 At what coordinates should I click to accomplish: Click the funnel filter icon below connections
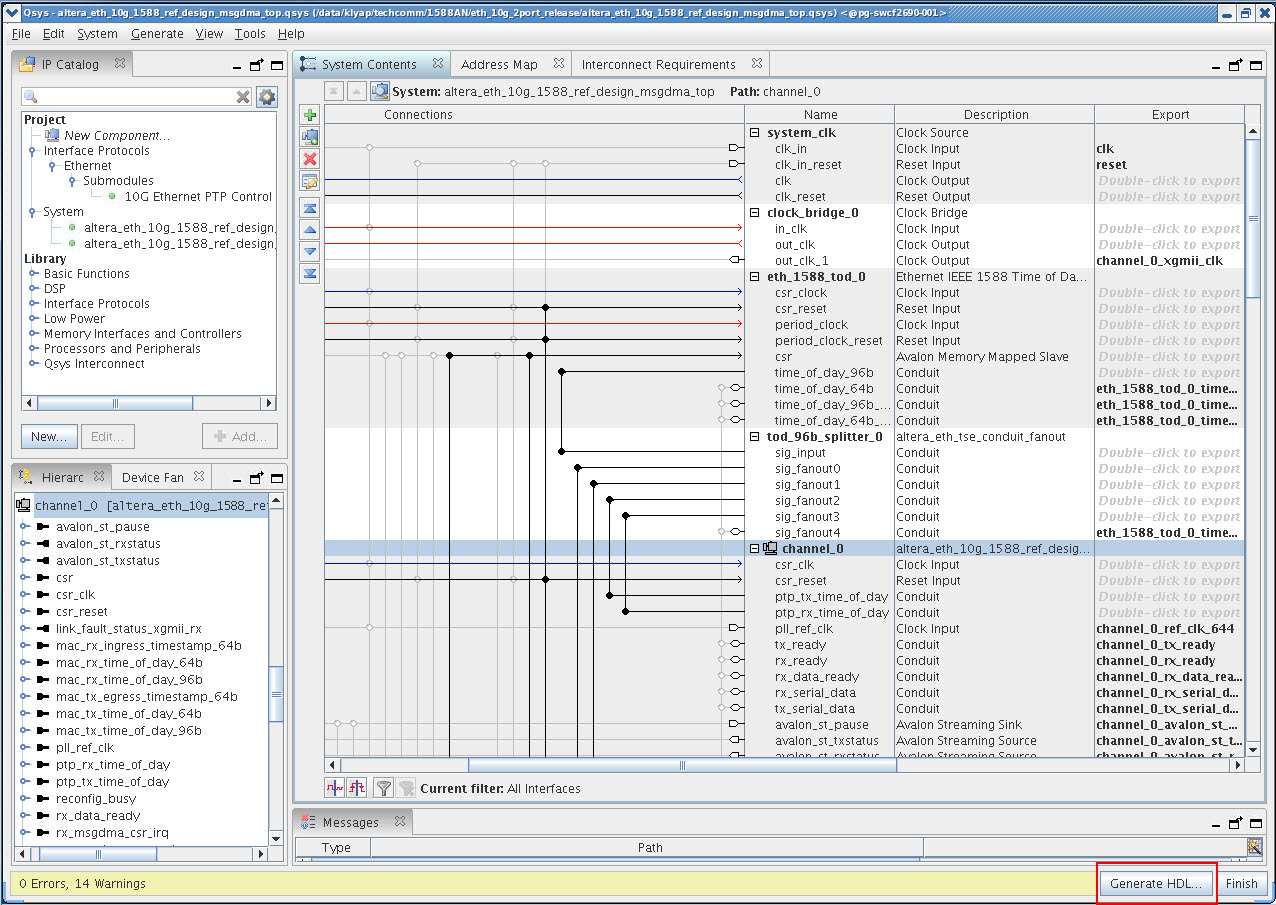pyautogui.click(x=383, y=788)
